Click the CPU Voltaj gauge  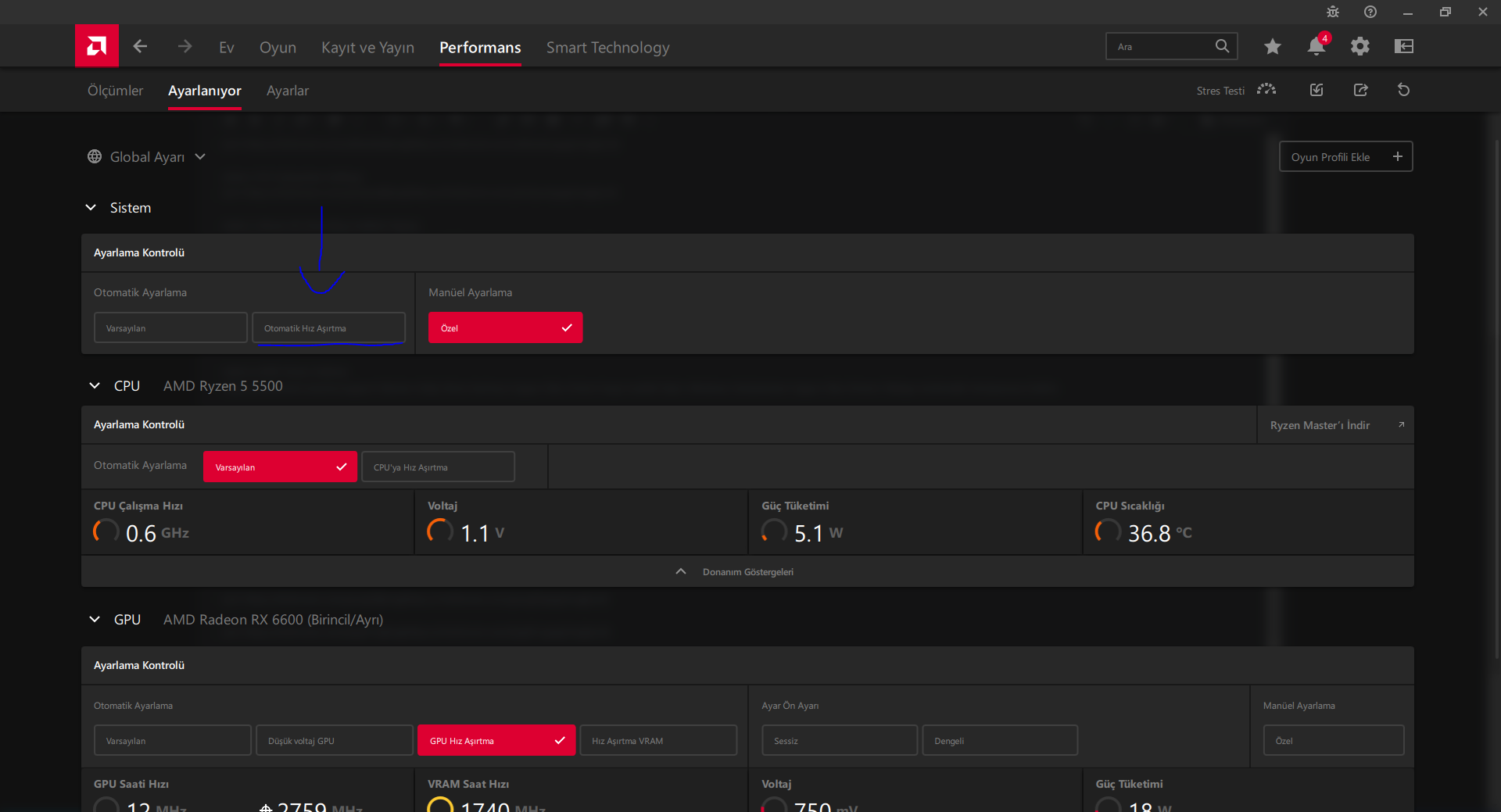(440, 531)
